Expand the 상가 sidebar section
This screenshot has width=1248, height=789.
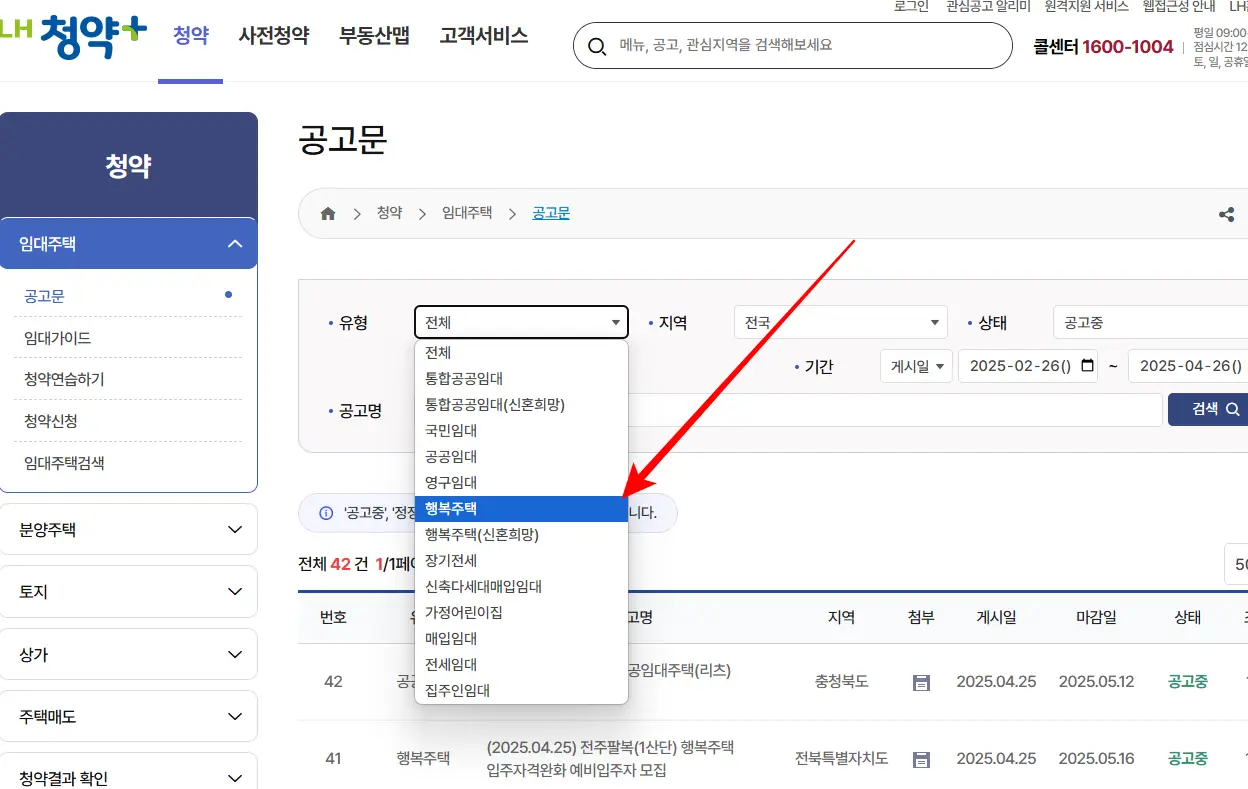pos(129,653)
